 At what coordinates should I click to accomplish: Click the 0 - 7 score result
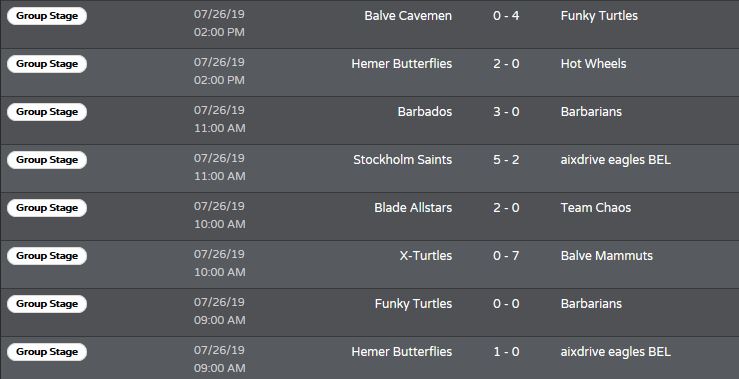[x=506, y=256]
